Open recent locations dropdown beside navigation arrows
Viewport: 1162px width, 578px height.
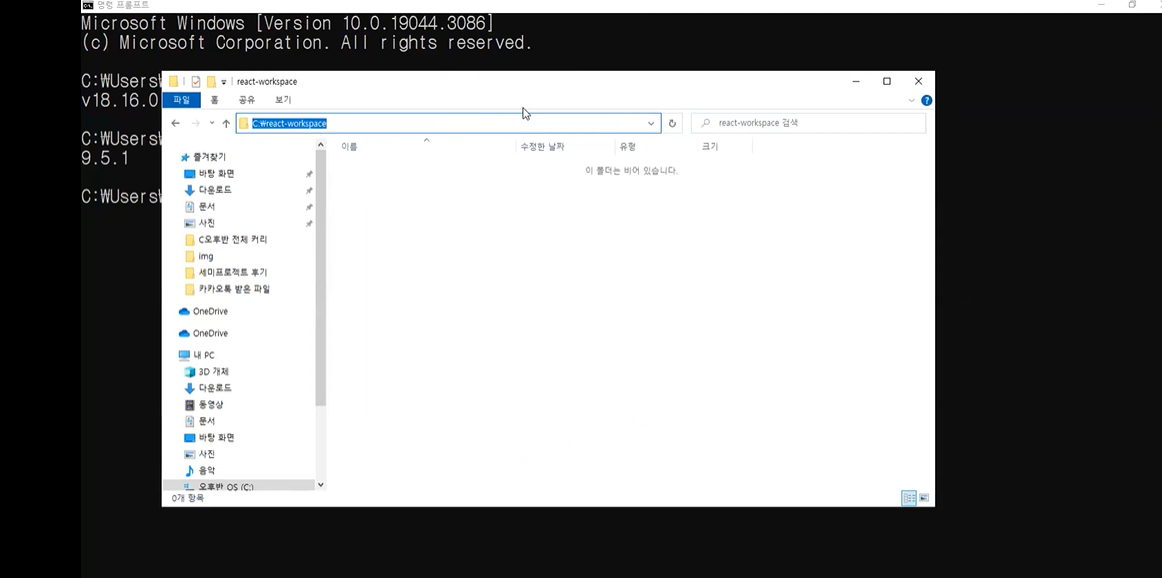pyautogui.click(x=212, y=123)
